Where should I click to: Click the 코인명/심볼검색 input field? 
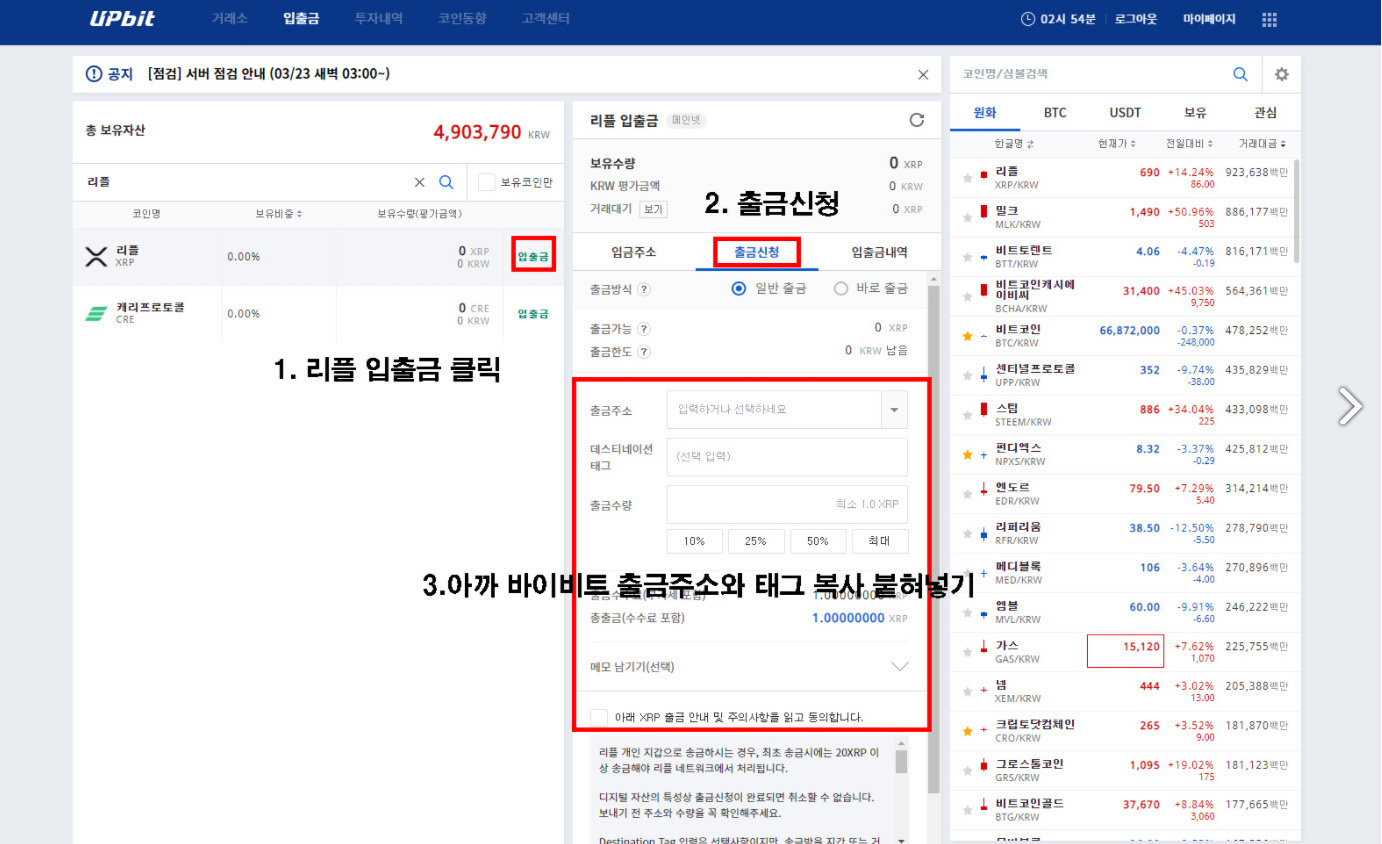1090,74
